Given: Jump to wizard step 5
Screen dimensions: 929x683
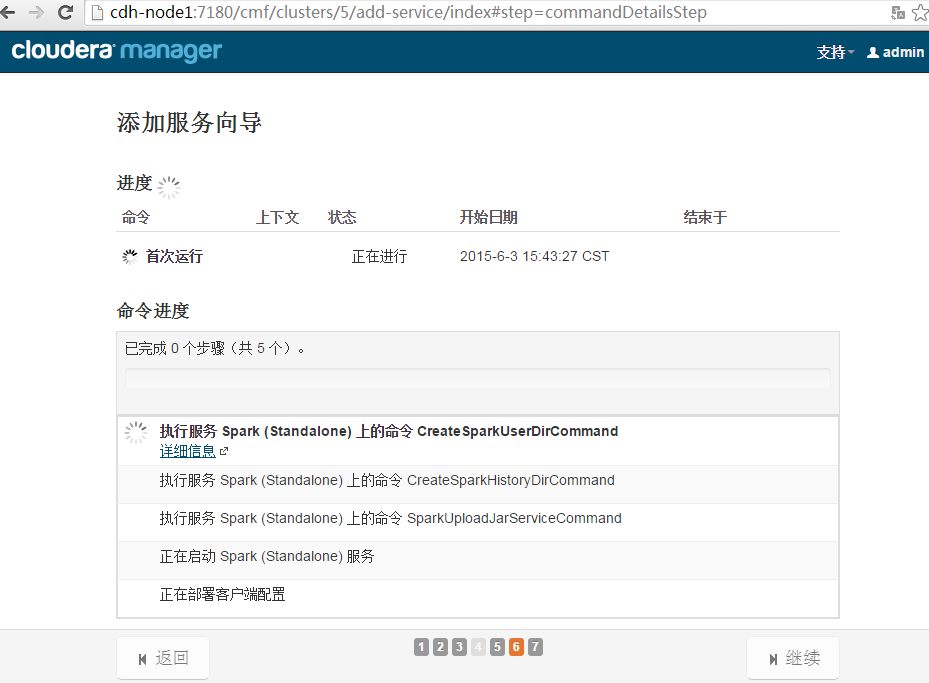Looking at the screenshot, I should click(498, 647).
